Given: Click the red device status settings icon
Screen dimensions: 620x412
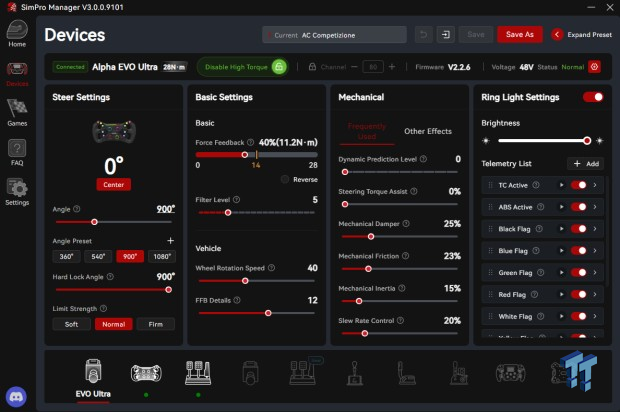Looking at the screenshot, I should click(x=594, y=67).
